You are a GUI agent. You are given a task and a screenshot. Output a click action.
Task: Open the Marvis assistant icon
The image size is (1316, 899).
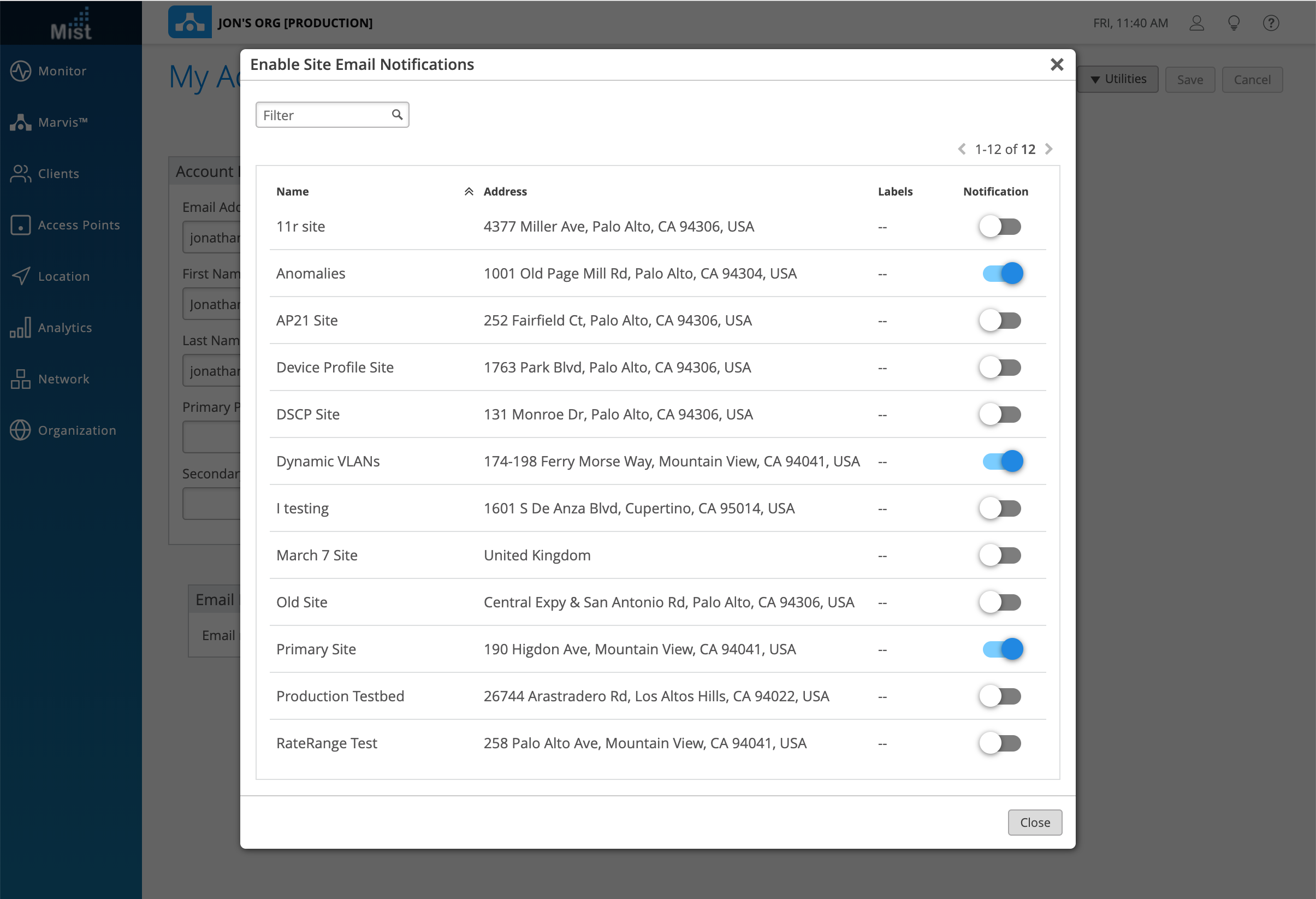pyautogui.click(x=20, y=122)
